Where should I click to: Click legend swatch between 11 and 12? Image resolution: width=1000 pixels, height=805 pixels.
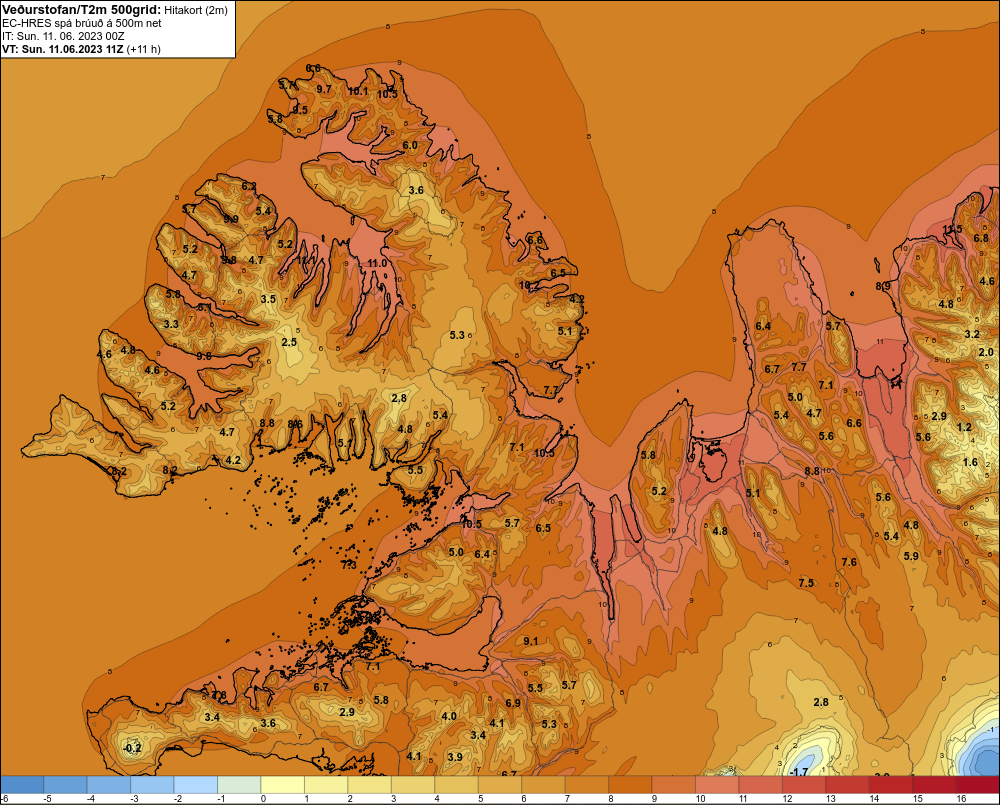coord(760,785)
